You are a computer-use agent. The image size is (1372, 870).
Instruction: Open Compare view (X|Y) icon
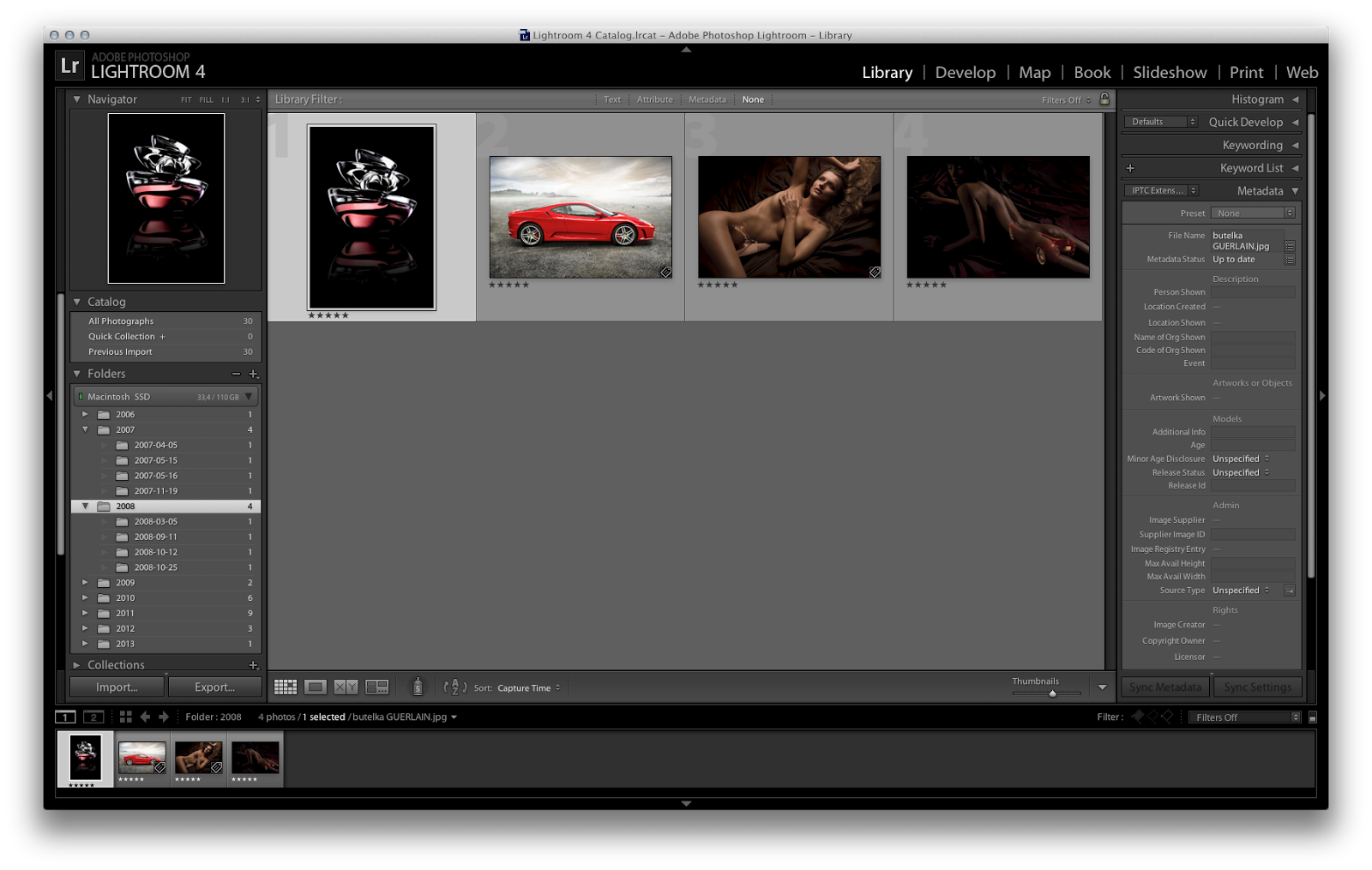click(346, 687)
